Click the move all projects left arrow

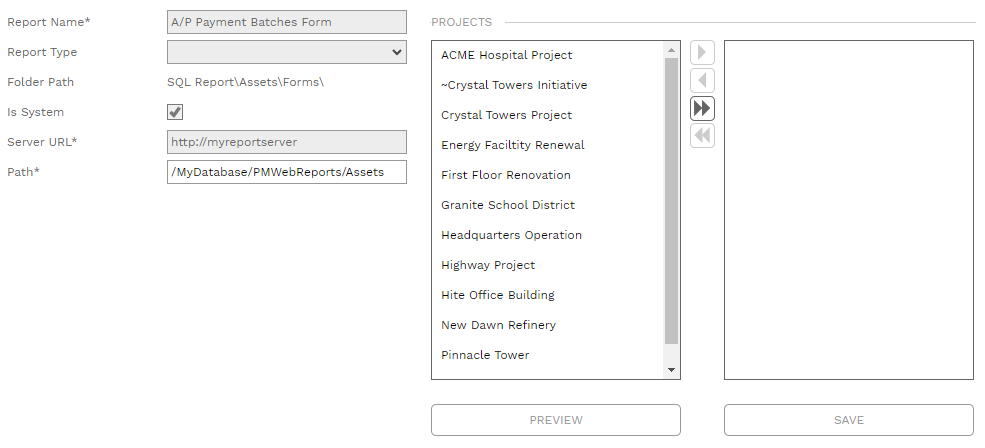click(x=702, y=136)
